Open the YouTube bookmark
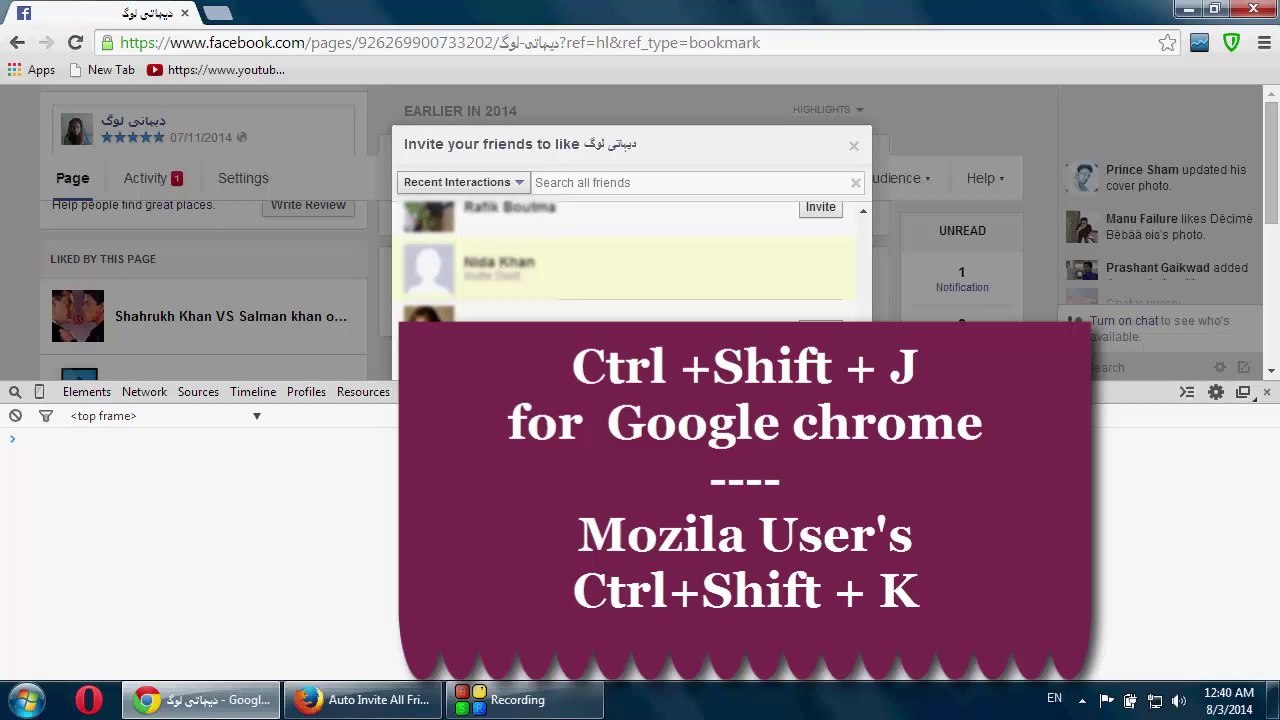Image resolution: width=1280 pixels, height=720 pixels. coord(216,70)
